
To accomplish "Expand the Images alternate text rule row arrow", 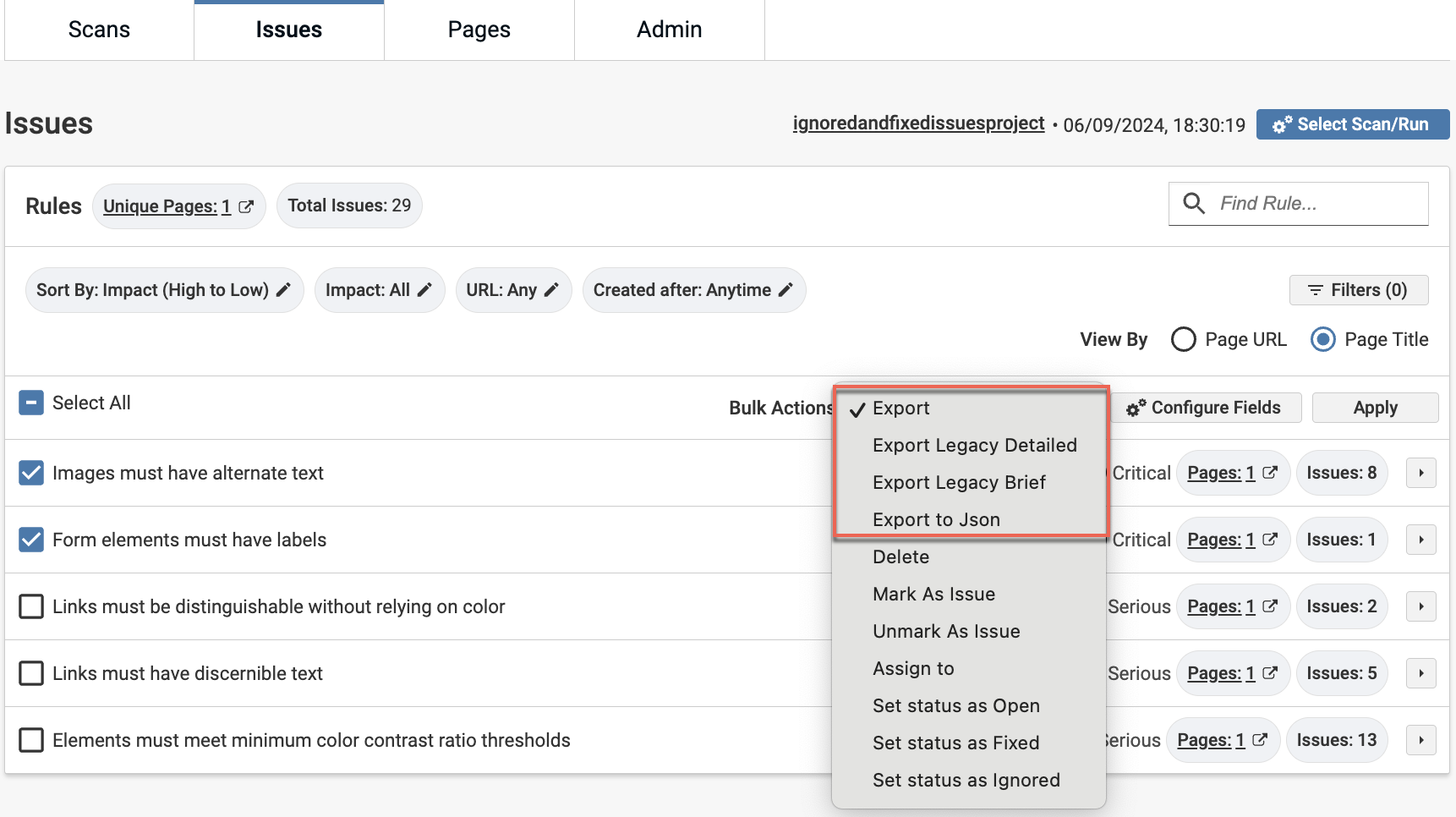I will coord(1420,473).
